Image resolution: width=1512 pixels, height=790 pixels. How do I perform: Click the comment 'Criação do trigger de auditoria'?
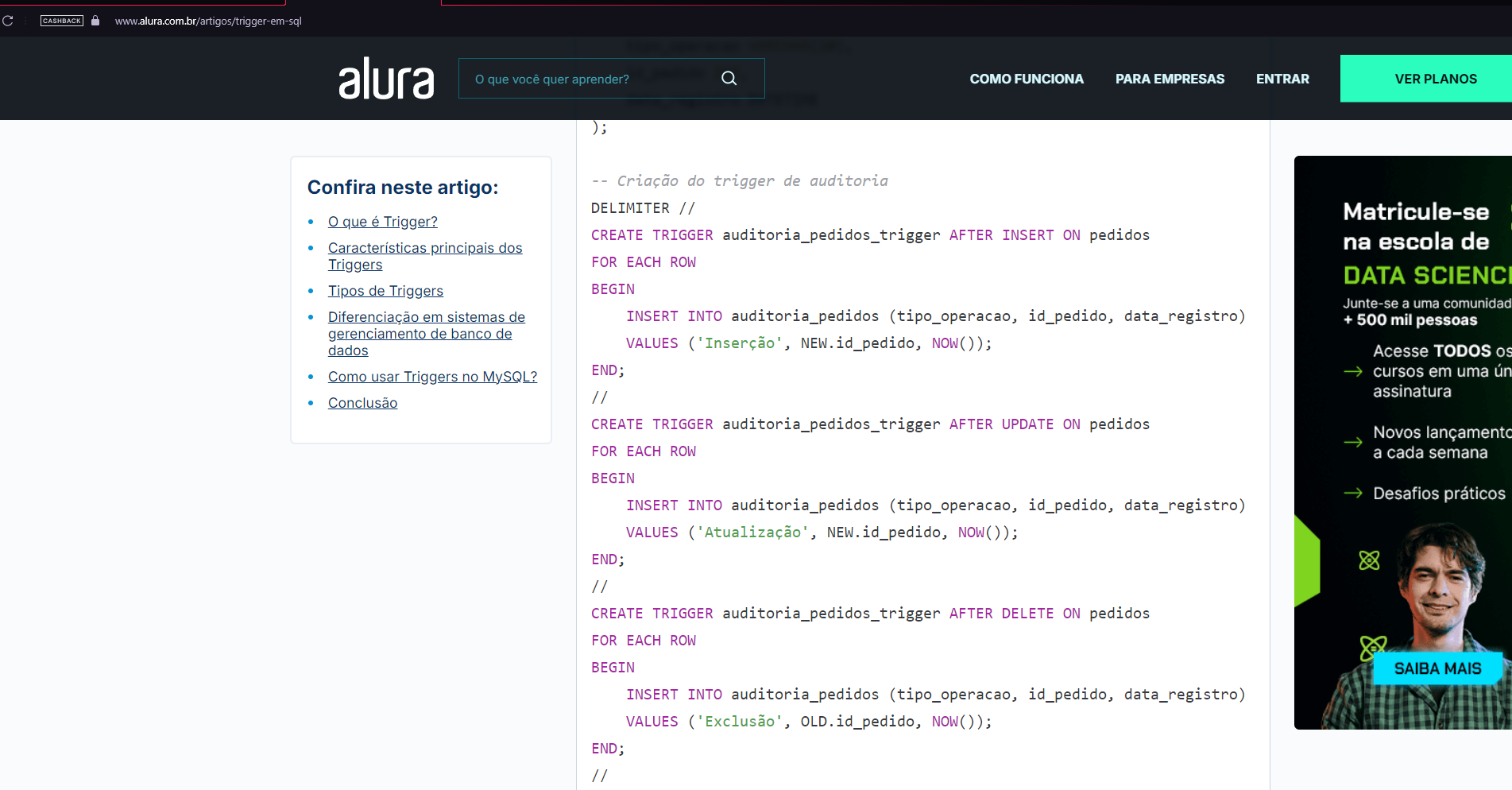[x=739, y=181]
